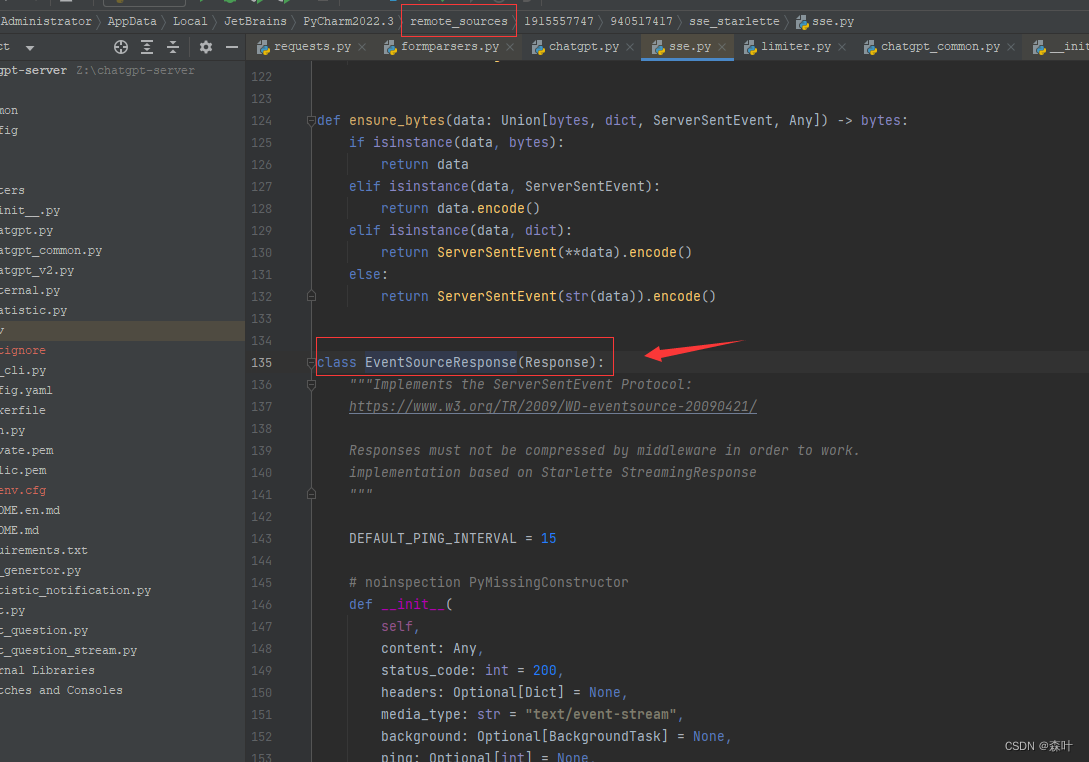Collapse the docstring fold marker at line 136
The image size is (1089, 762).
(x=311, y=384)
